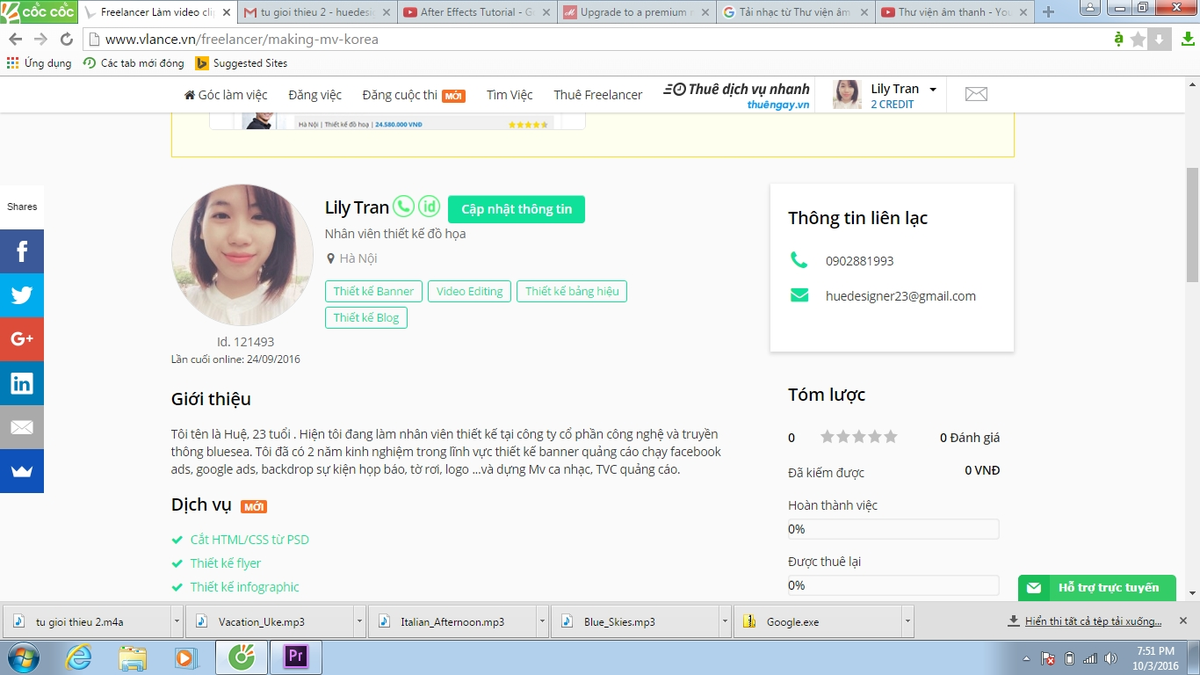Share by email sidebar icon

(x=22, y=427)
